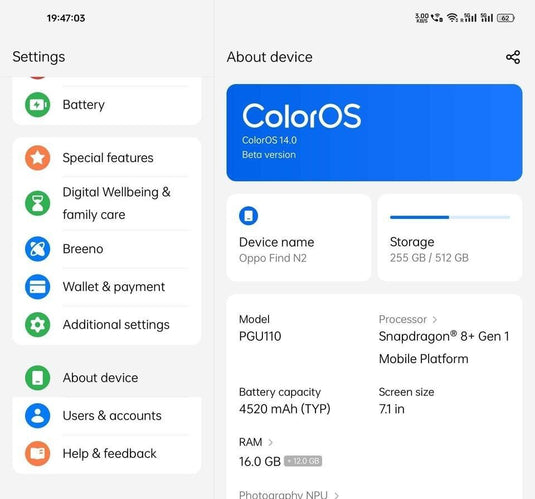The image size is (535, 499).
Task: Tap the share icon in About device
Action: pyautogui.click(x=513, y=57)
